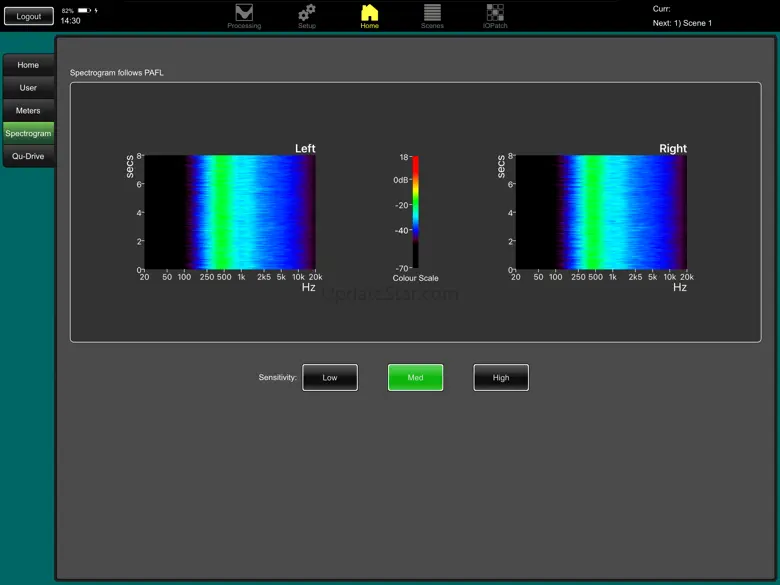
Task: Click the 'Next: 1) Scene 1' text
Action: pyautogui.click(x=682, y=23)
